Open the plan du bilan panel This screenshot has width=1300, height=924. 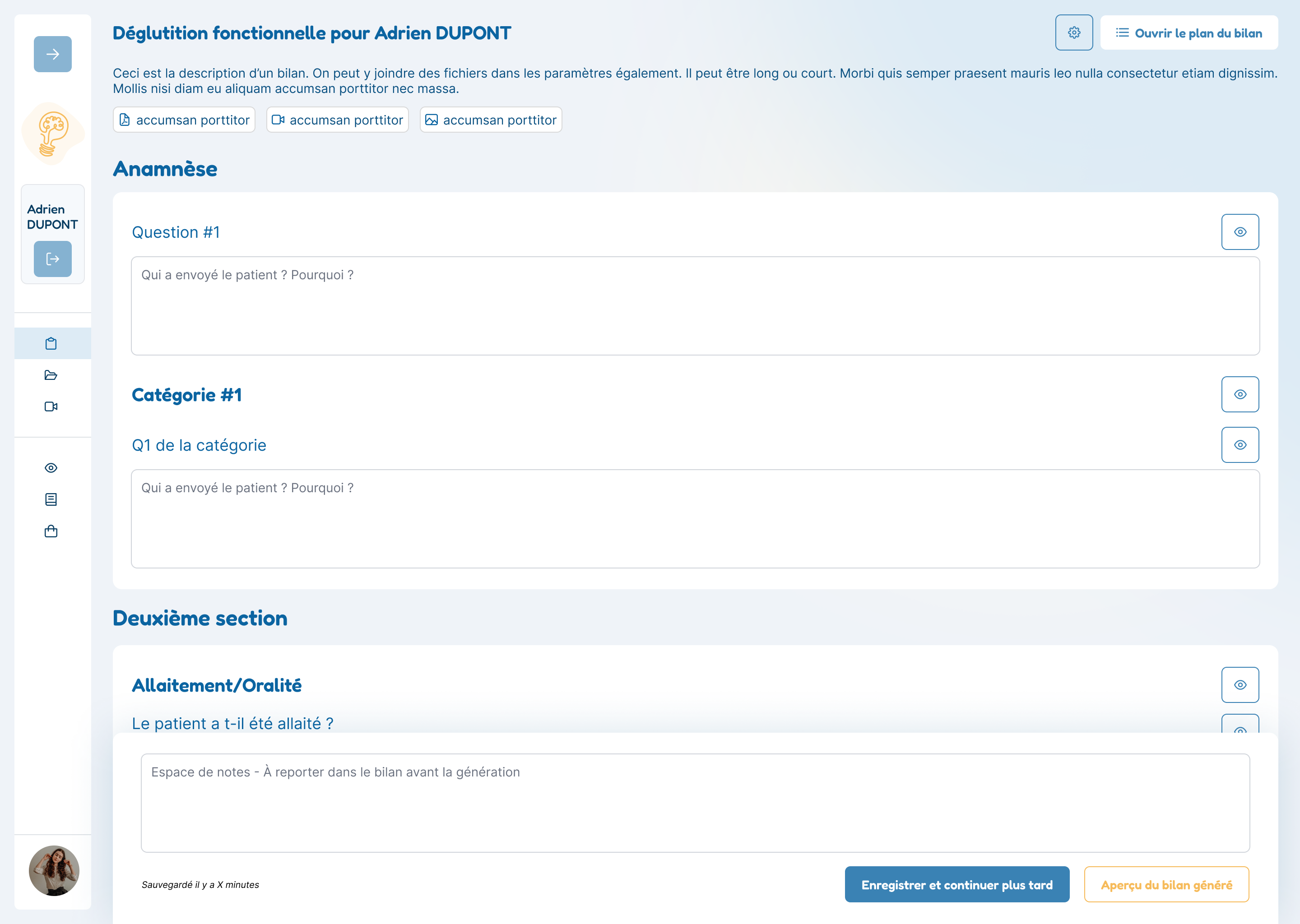1189,33
